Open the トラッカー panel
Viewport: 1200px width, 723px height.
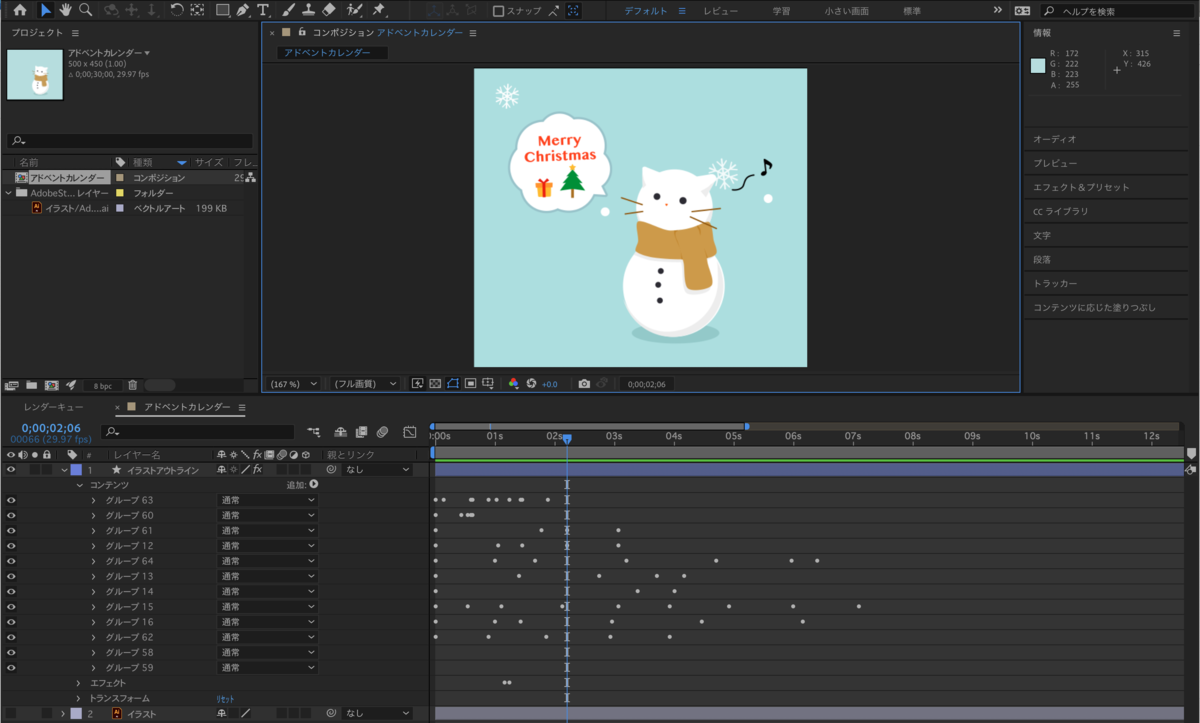coord(1055,283)
